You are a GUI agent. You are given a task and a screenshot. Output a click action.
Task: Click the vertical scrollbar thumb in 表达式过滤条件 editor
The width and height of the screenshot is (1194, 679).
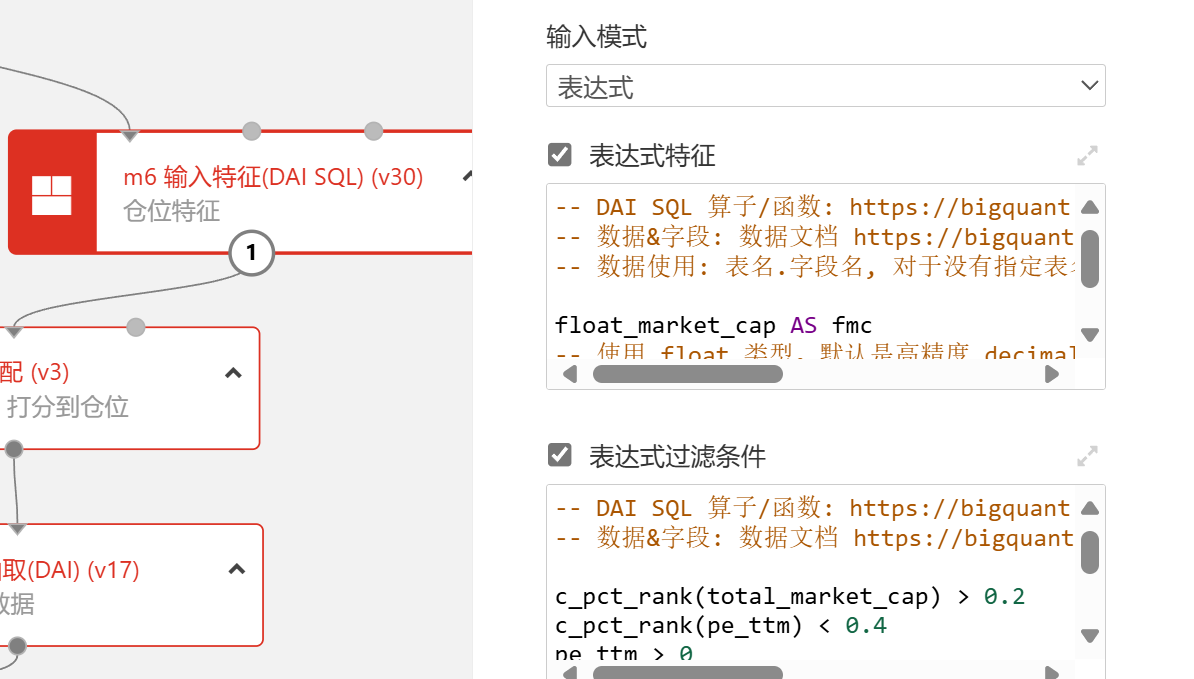1090,552
